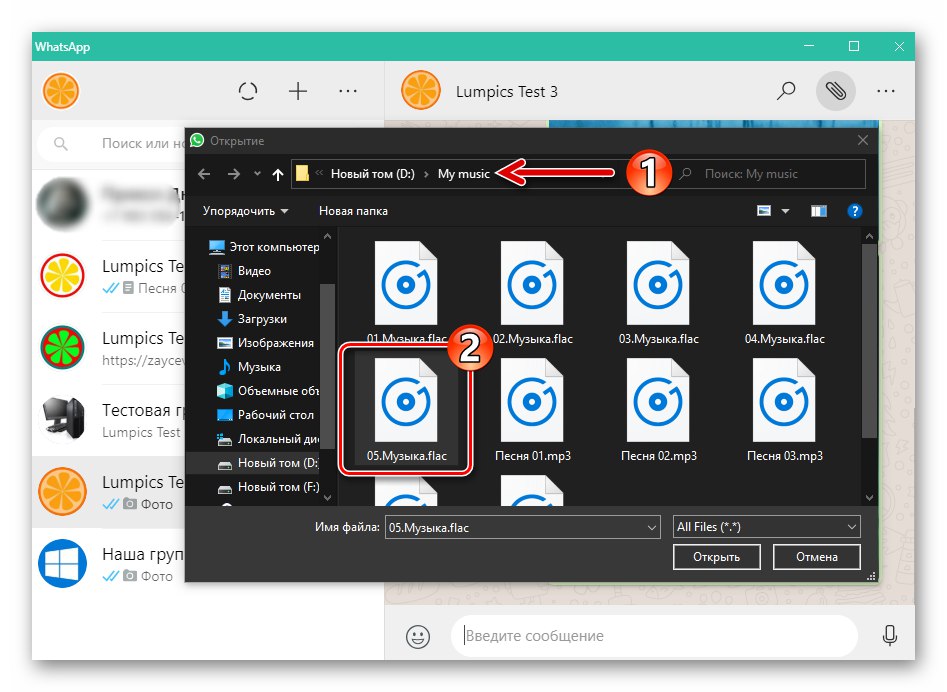947x692 pixels.
Task: Click the Отмена button
Action: coord(817,557)
